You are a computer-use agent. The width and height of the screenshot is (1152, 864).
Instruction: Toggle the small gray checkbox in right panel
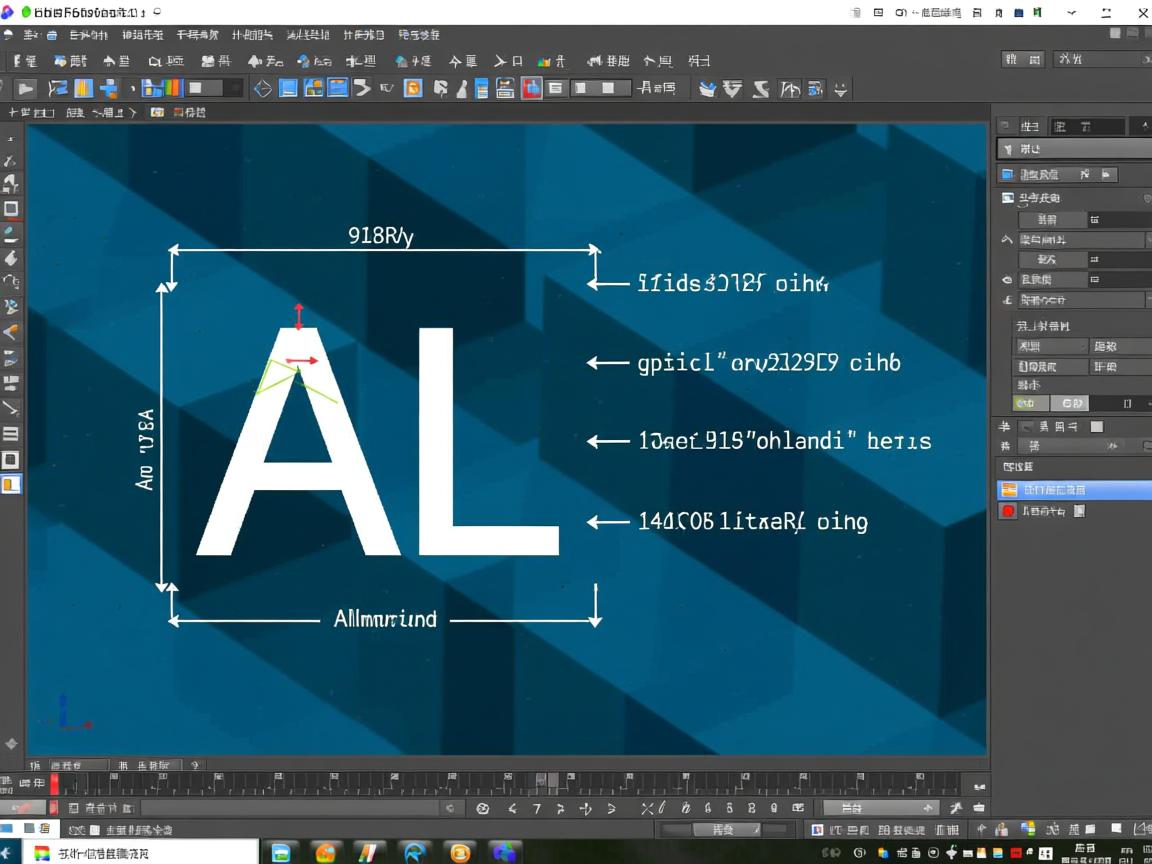(1096, 427)
